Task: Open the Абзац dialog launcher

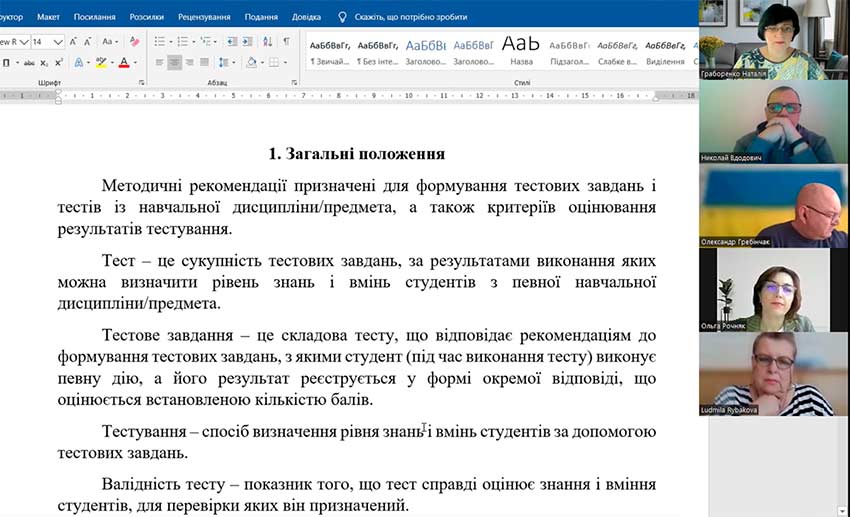Action: [x=291, y=82]
